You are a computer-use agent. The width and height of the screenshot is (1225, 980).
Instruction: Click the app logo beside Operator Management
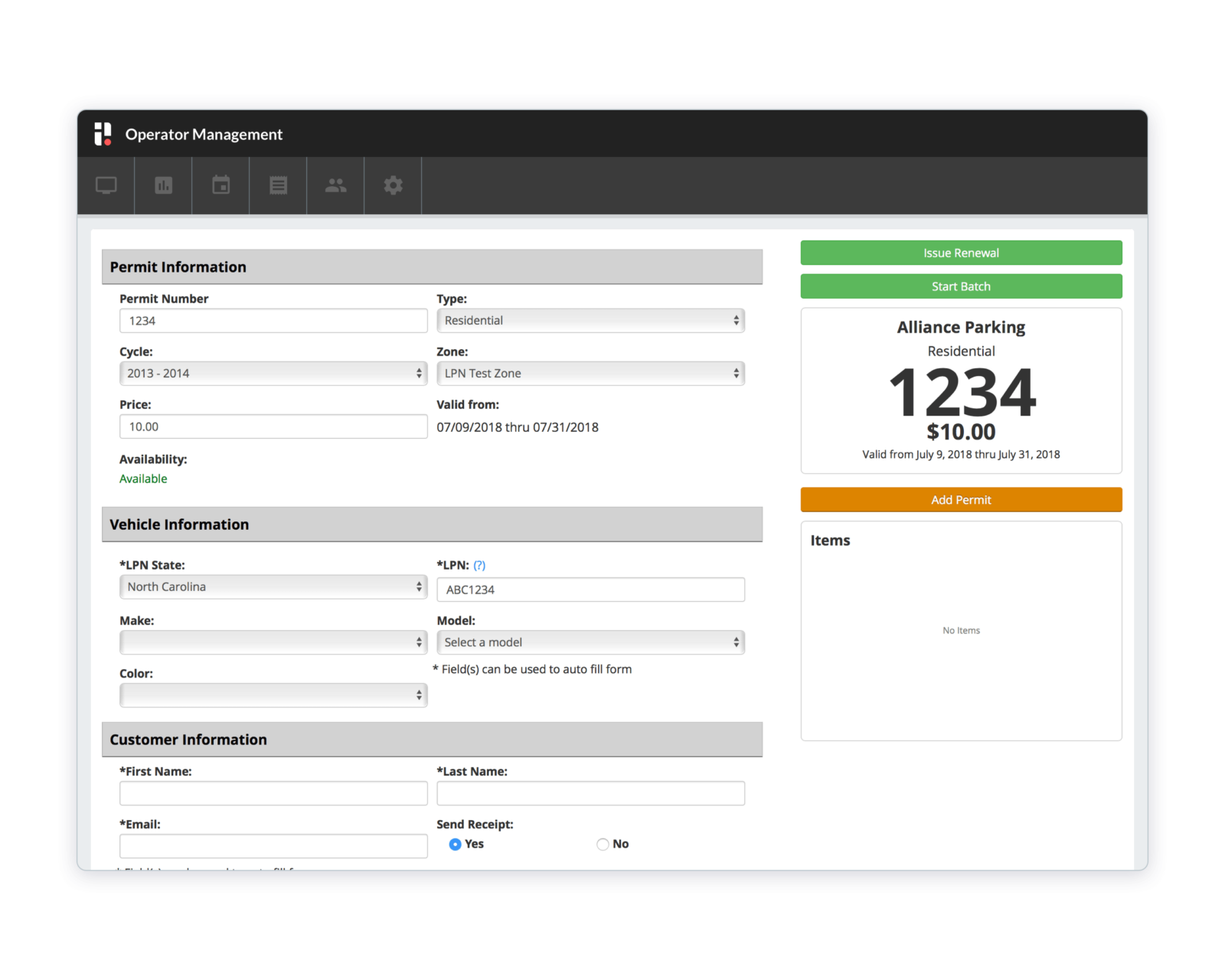[x=103, y=134]
